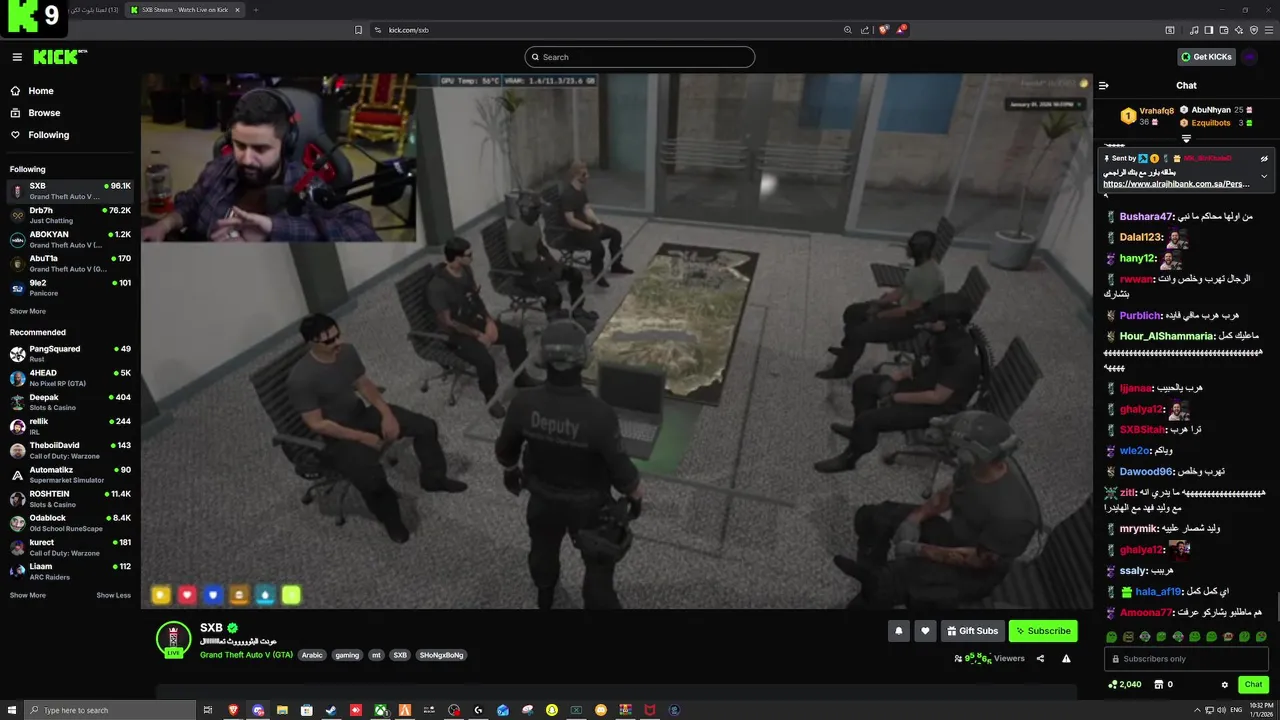Viewport: 1280px width, 720px height.
Task: Click the green Subscribe button
Action: click(1043, 631)
